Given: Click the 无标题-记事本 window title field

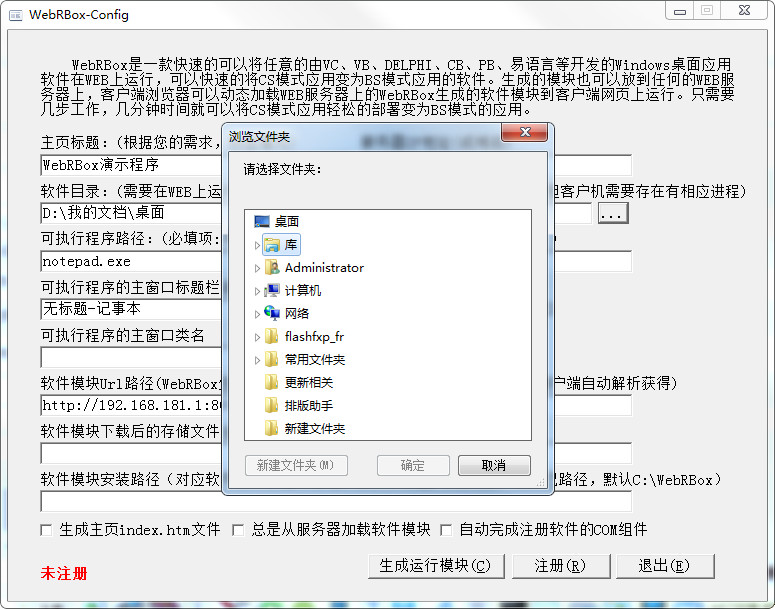Looking at the screenshot, I should point(131,309).
